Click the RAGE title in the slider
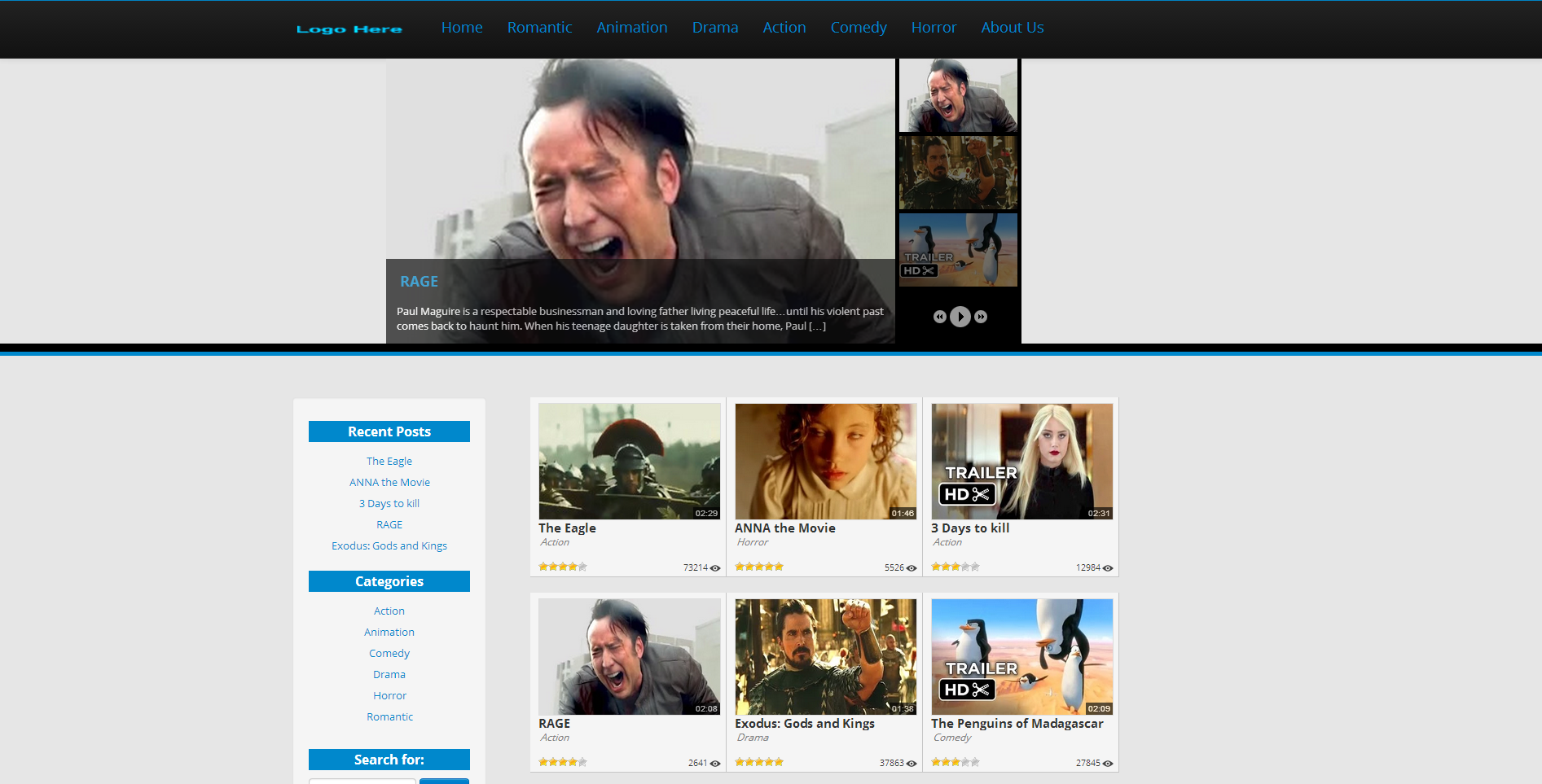Screen dimensions: 1542x784 point(419,282)
